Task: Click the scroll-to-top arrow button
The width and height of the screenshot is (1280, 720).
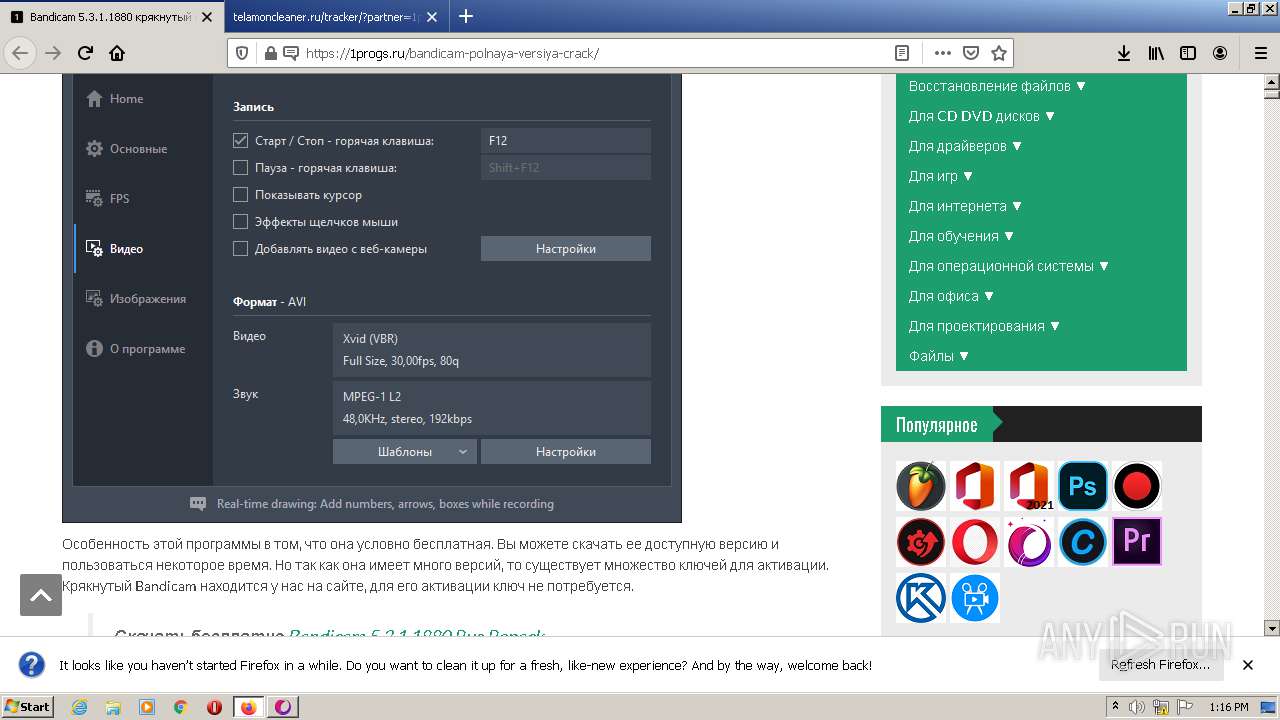Action: point(41,595)
